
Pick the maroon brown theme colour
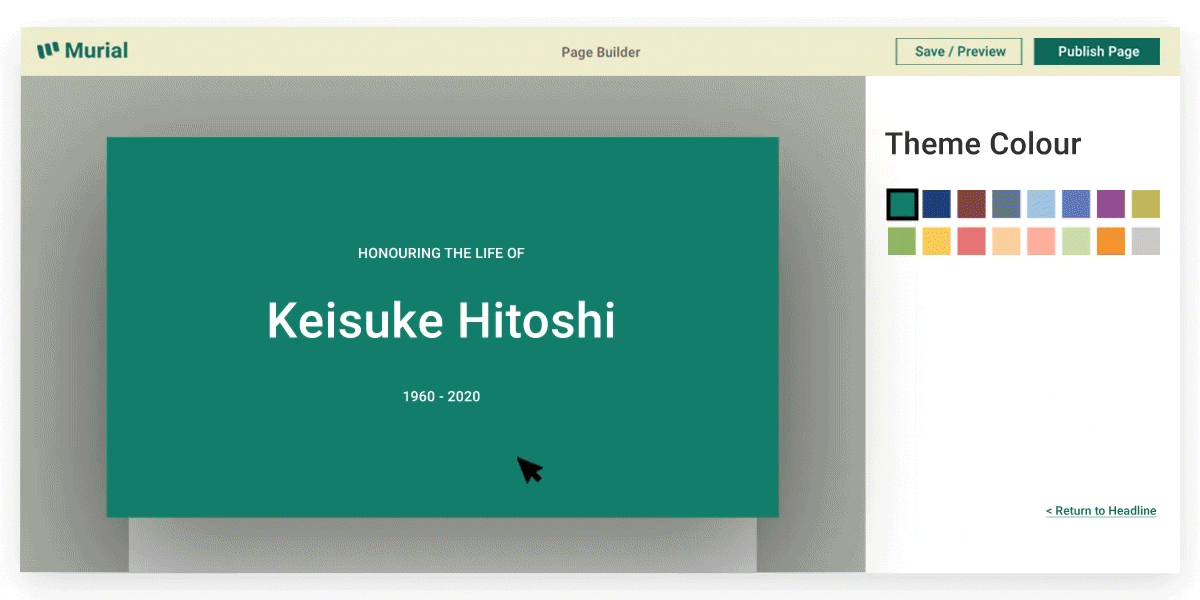(971, 204)
